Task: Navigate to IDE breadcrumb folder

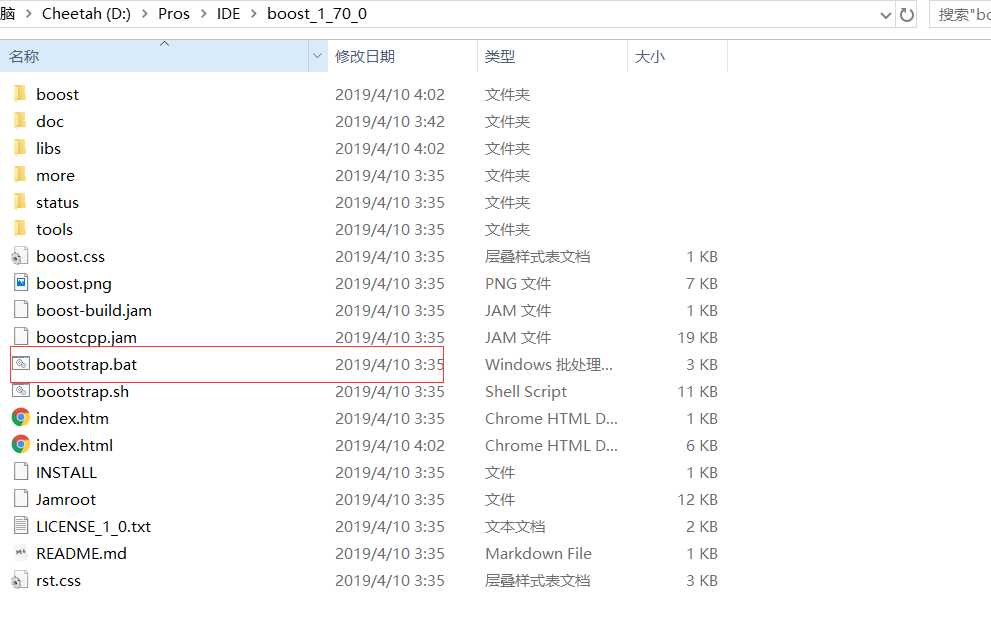Action: (228, 14)
